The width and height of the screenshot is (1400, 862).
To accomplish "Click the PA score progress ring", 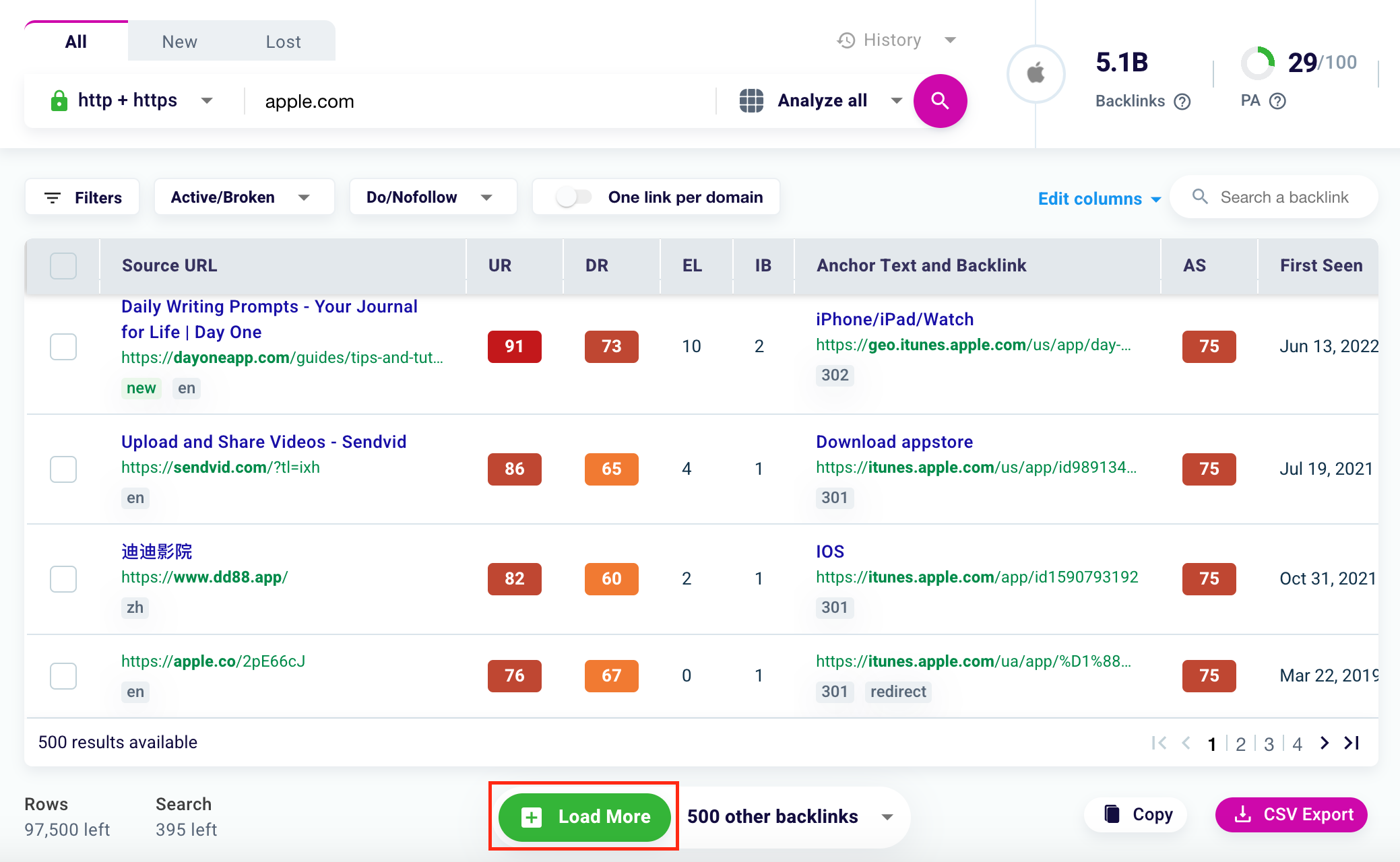I will click(x=1257, y=63).
